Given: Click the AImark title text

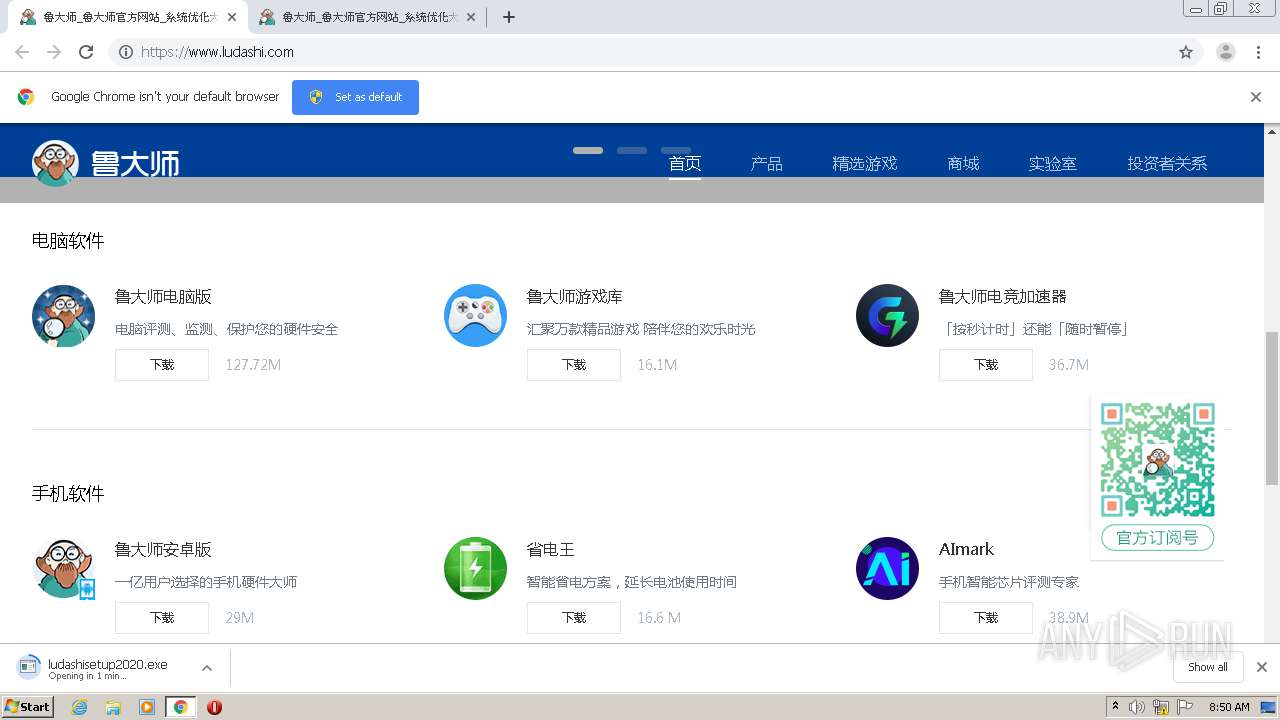Looking at the screenshot, I should pos(967,550).
